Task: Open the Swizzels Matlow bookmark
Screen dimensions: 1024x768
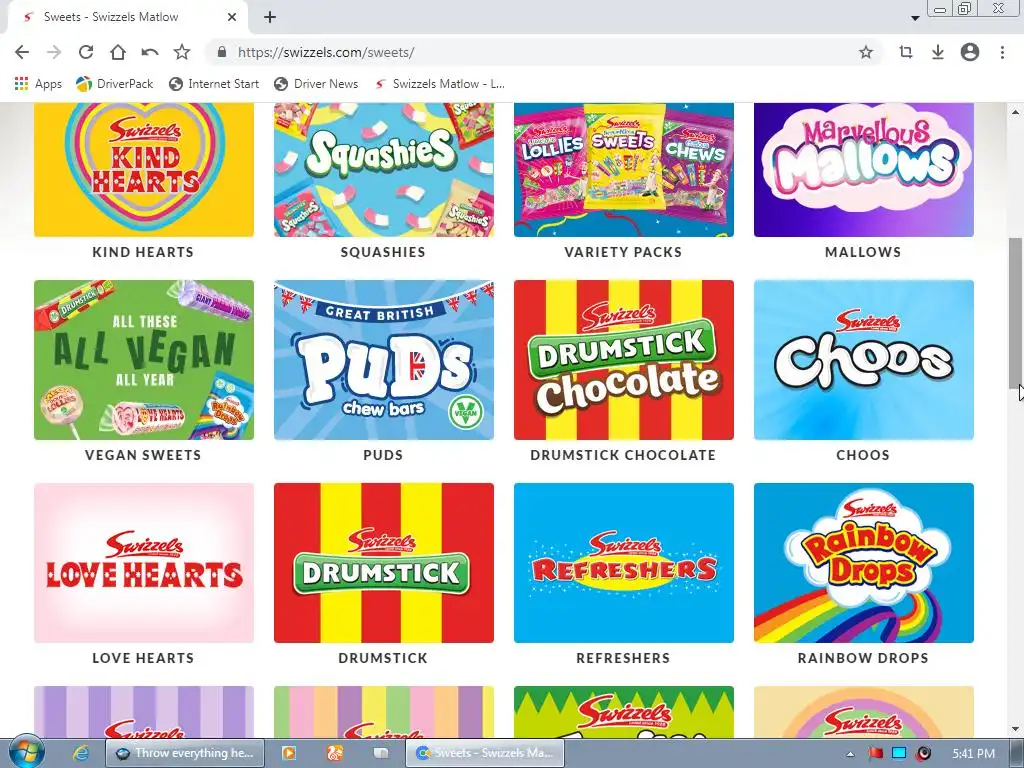Action: [x=439, y=84]
